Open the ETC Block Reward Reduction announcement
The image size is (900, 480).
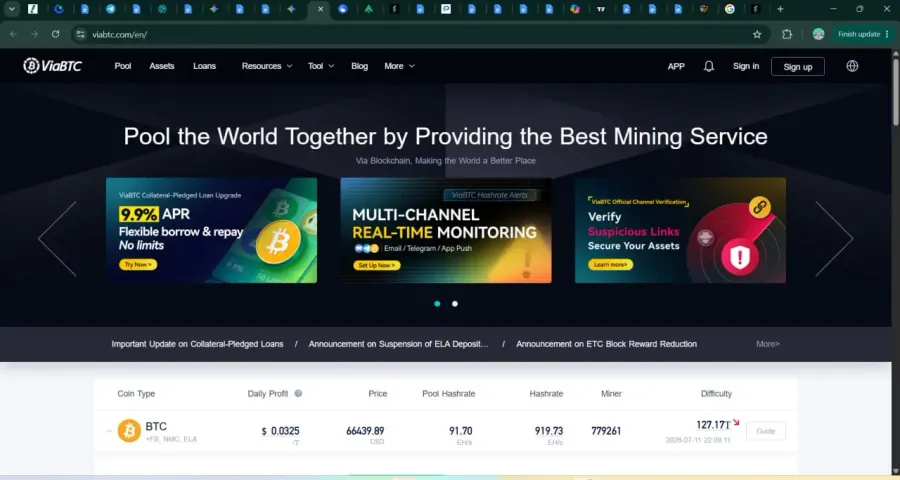coord(606,344)
